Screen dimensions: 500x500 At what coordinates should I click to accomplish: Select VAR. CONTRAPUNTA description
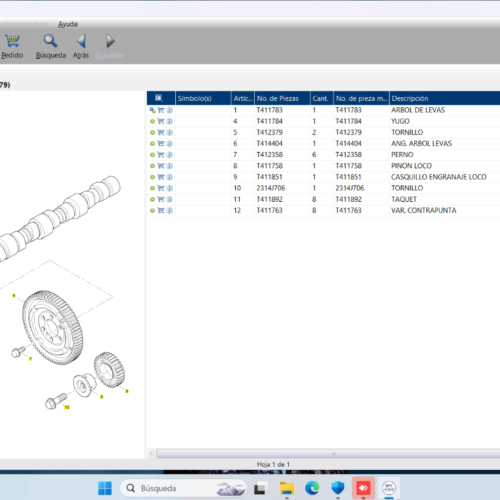click(x=424, y=211)
